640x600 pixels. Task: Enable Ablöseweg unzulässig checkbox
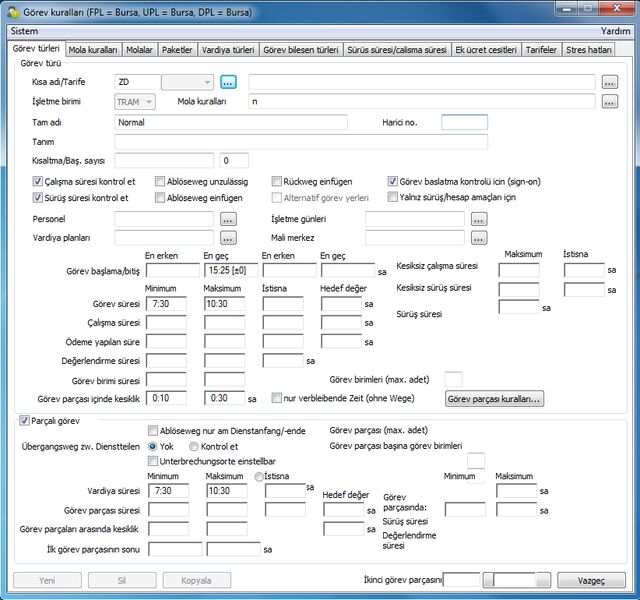160,181
